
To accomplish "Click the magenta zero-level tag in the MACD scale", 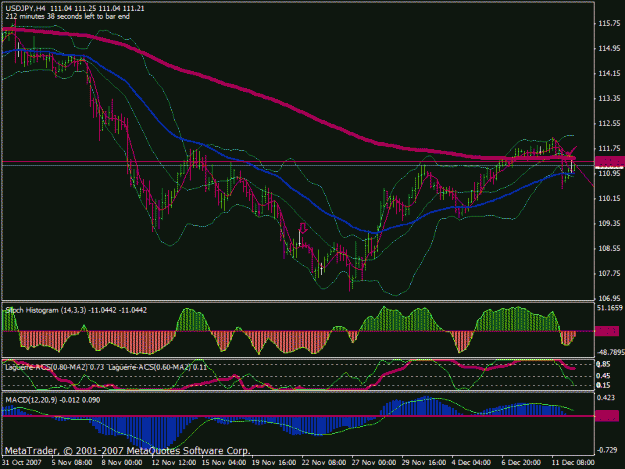I will 607,416.
